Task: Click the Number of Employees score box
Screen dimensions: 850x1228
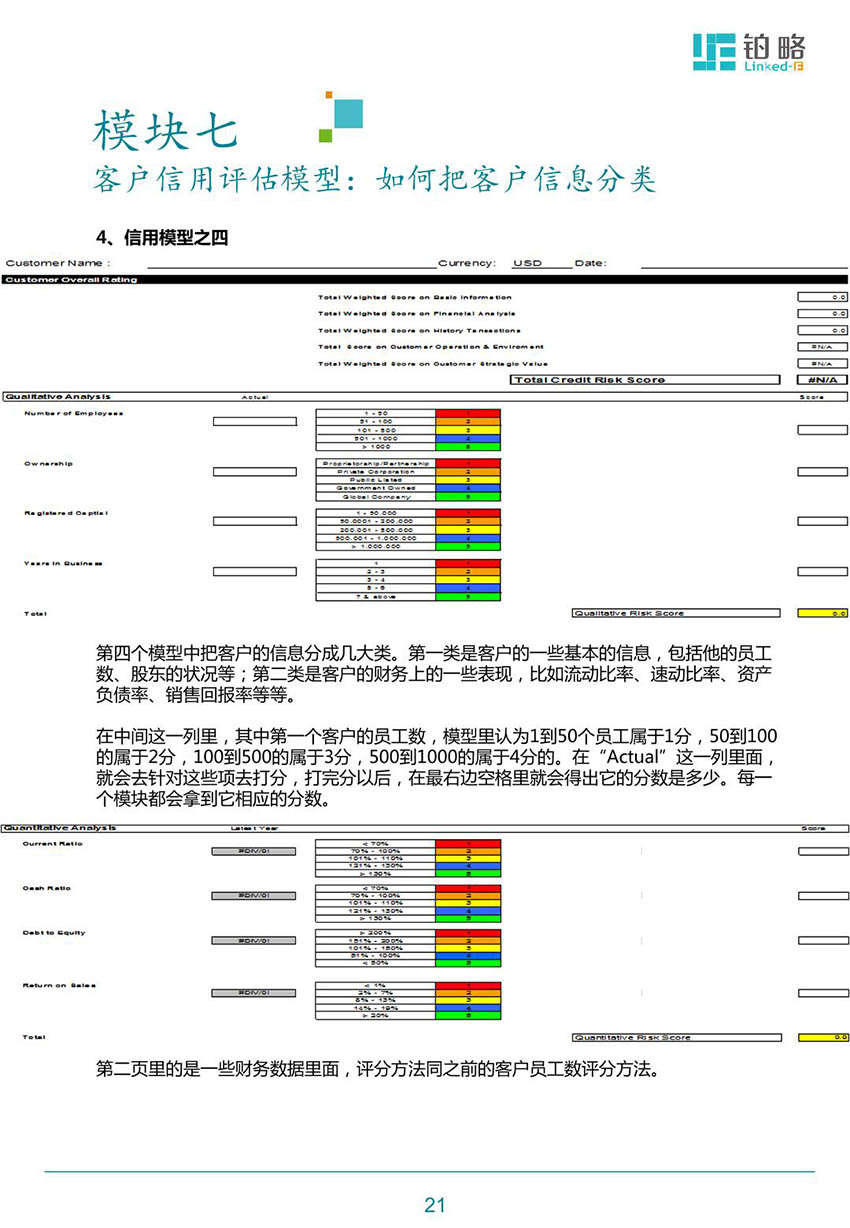Action: pyautogui.click(x=822, y=430)
